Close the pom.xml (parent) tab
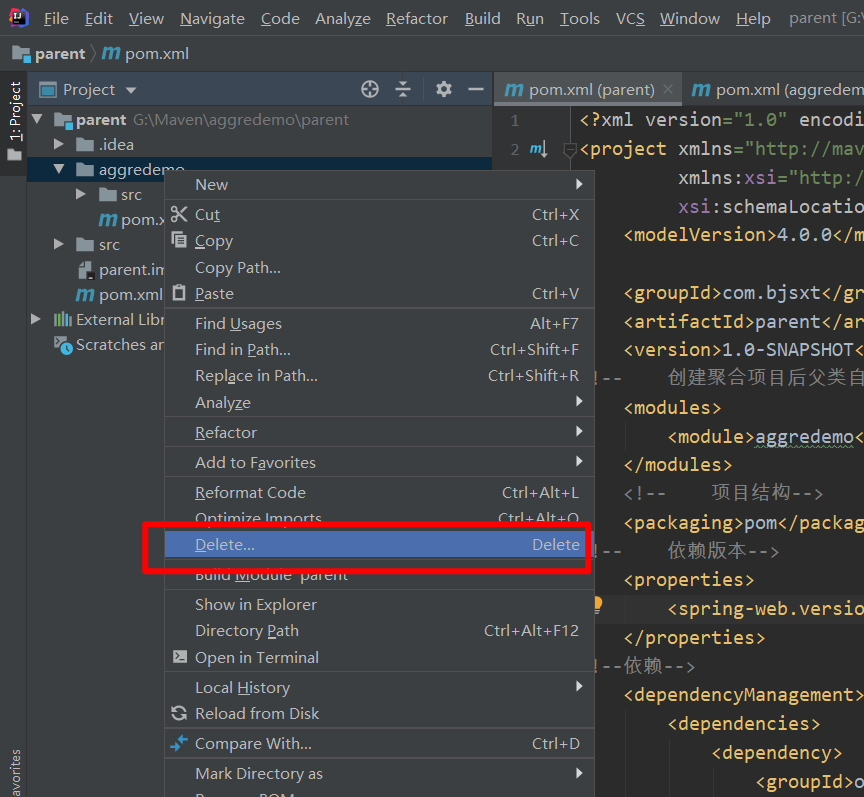864x797 pixels. coord(668,89)
